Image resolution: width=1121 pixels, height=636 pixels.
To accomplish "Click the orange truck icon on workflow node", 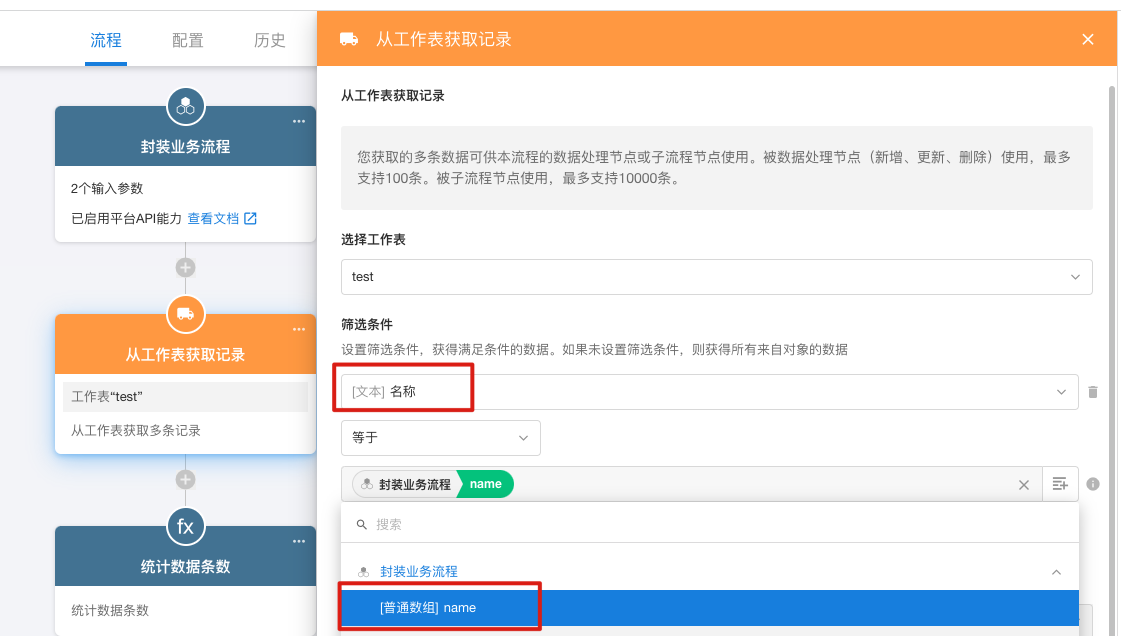I will pyautogui.click(x=185, y=313).
